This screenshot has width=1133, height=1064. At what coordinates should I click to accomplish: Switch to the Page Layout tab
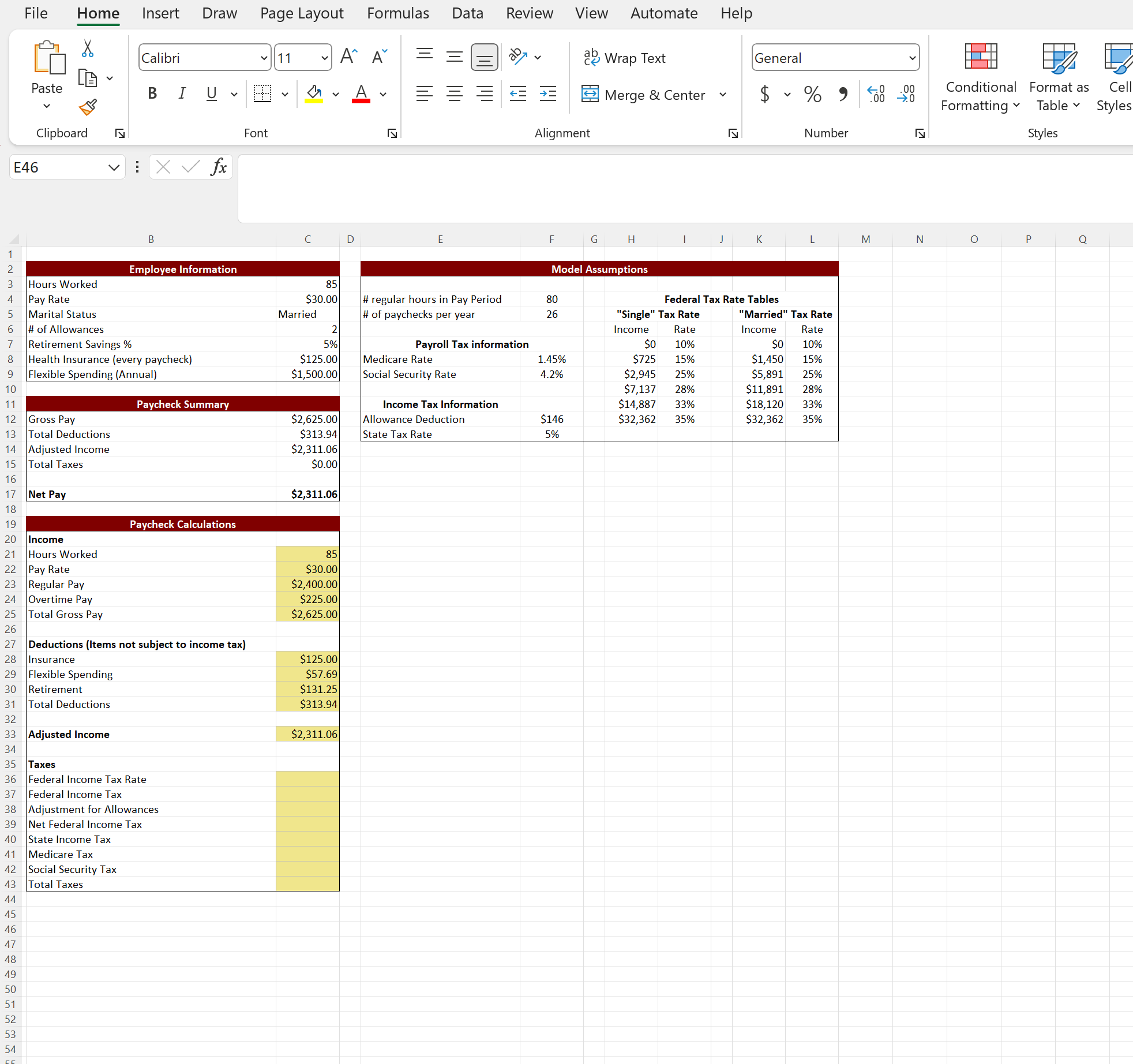pos(302,13)
